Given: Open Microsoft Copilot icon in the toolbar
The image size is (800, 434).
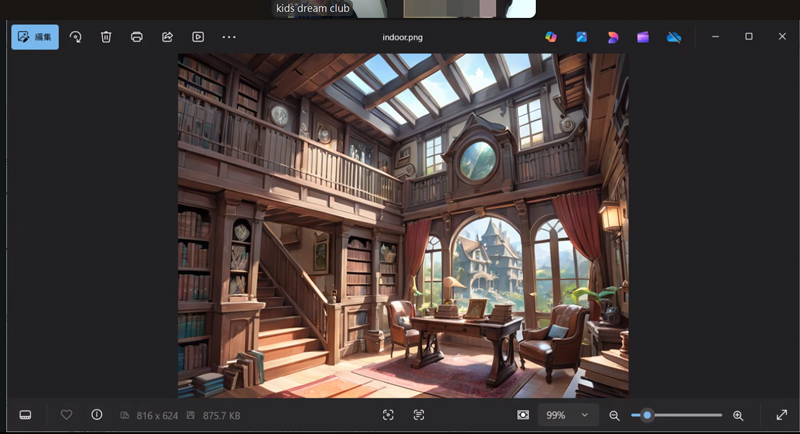Looking at the screenshot, I should [x=551, y=37].
